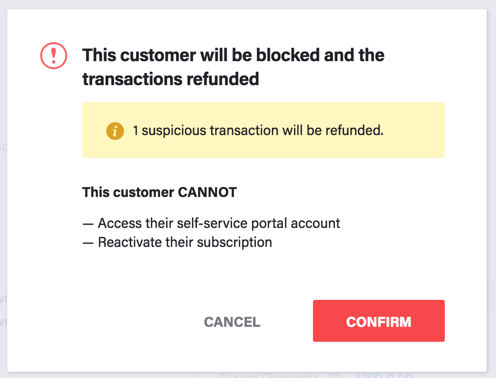Click the 'transactions refunded' heading line

[x=171, y=79]
